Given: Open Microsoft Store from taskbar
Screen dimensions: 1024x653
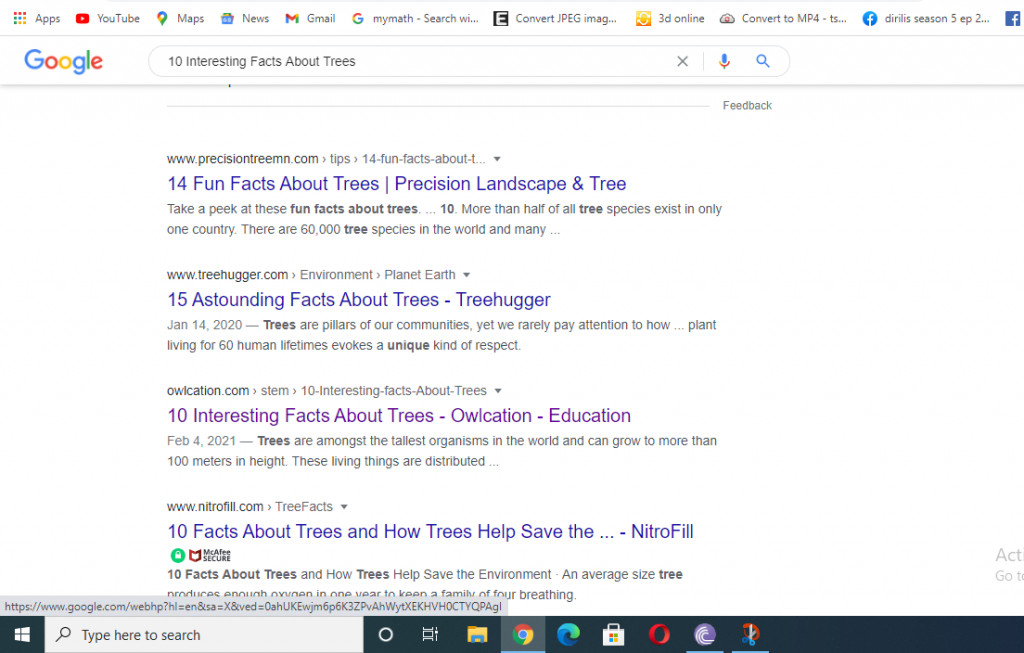Looking at the screenshot, I should (x=613, y=635).
